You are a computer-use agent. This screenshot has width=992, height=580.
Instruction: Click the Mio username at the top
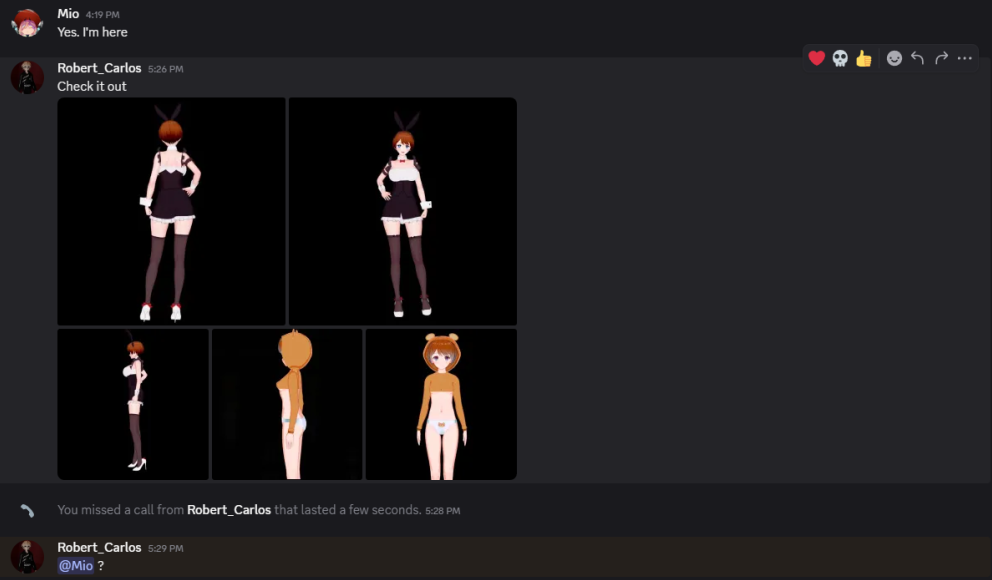click(x=68, y=14)
